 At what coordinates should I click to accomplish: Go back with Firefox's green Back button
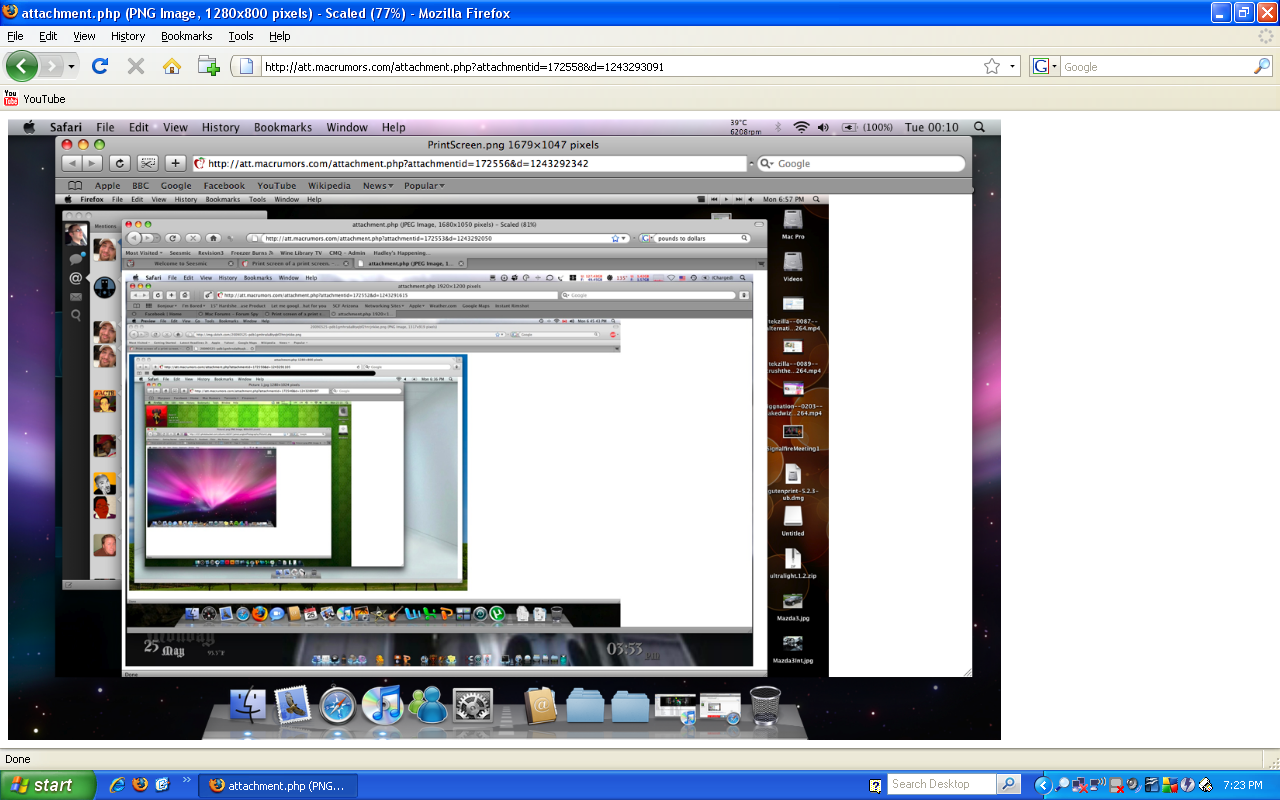pyautogui.click(x=22, y=67)
